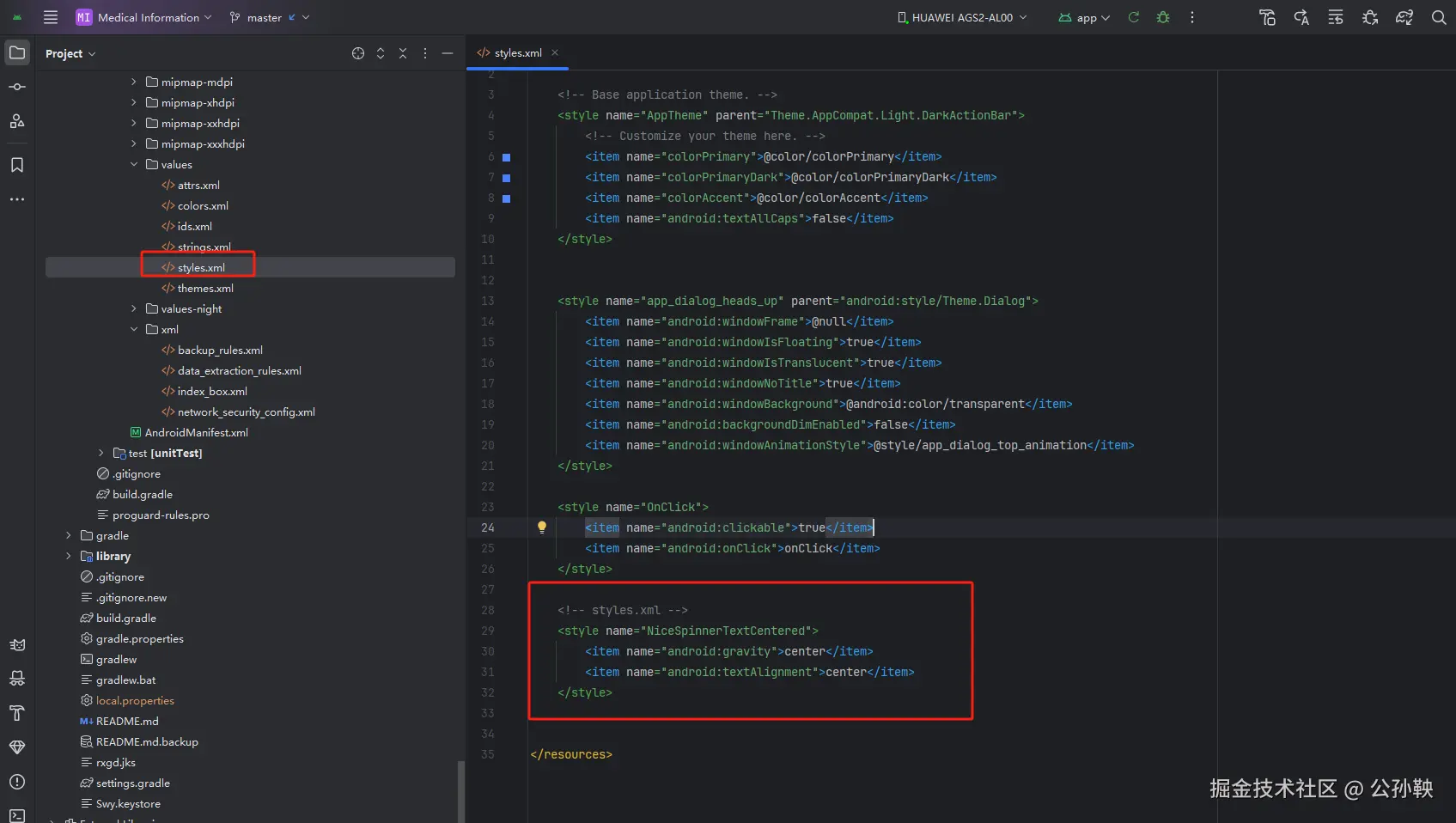Open the Logcat tool window

[x=17, y=644]
